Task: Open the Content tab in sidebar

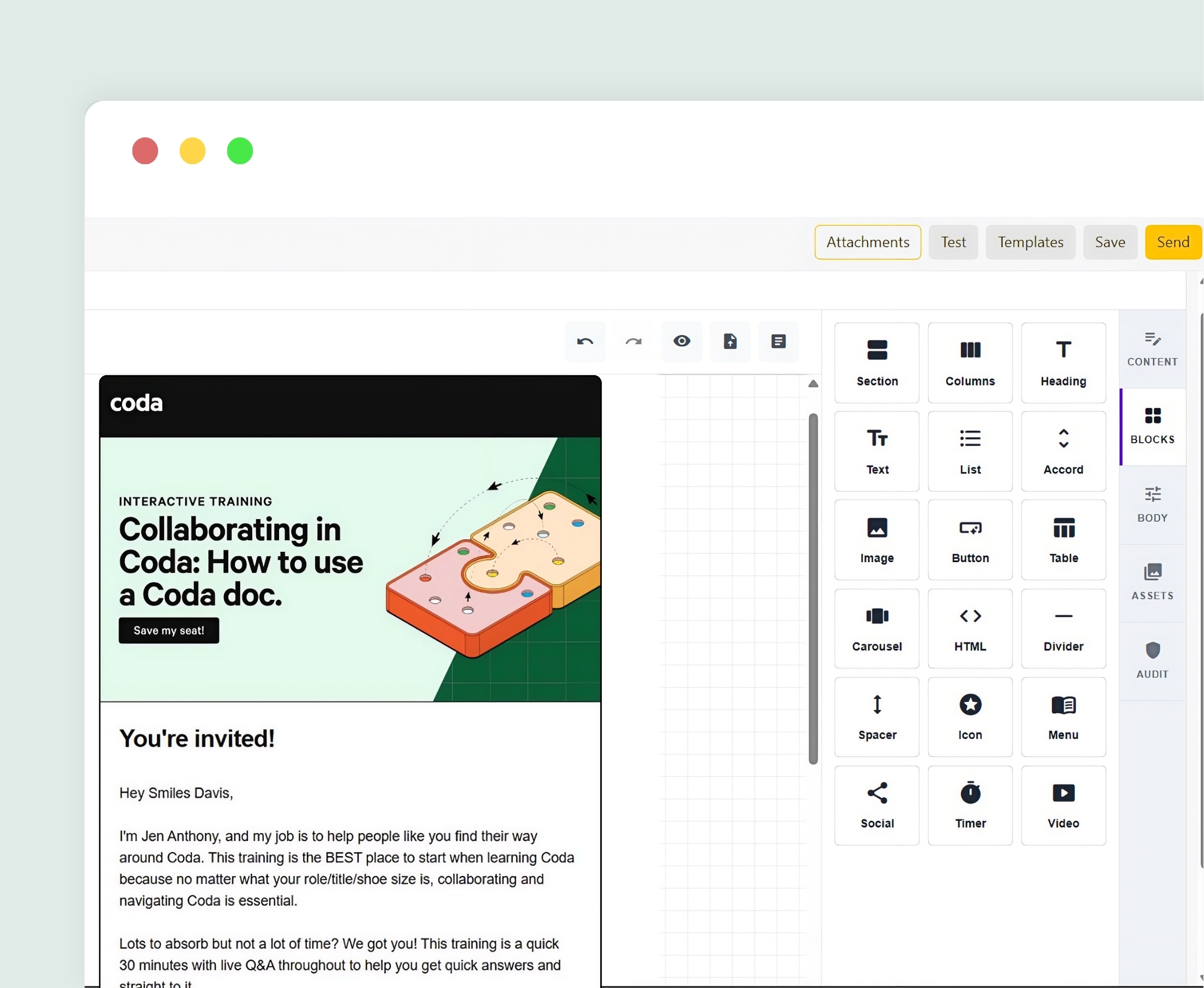Action: coord(1152,349)
